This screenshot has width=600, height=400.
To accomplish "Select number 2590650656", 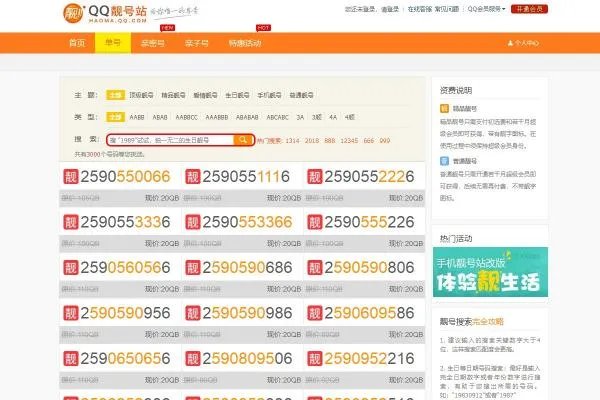I will point(125,359).
